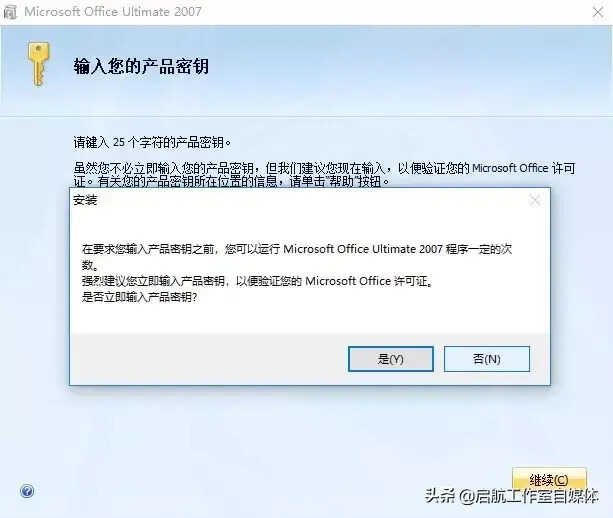Viewport: 613px width, 518px height.
Task: Click the background paragraph starting with 虽然您不必立即输入
Action: pos(324,175)
